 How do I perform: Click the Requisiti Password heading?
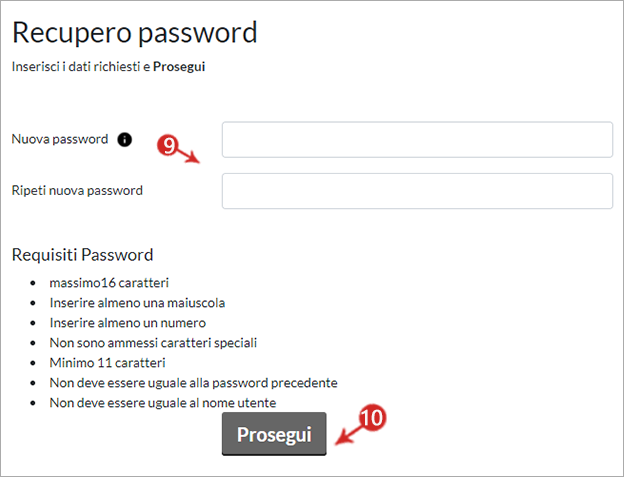coord(82,255)
